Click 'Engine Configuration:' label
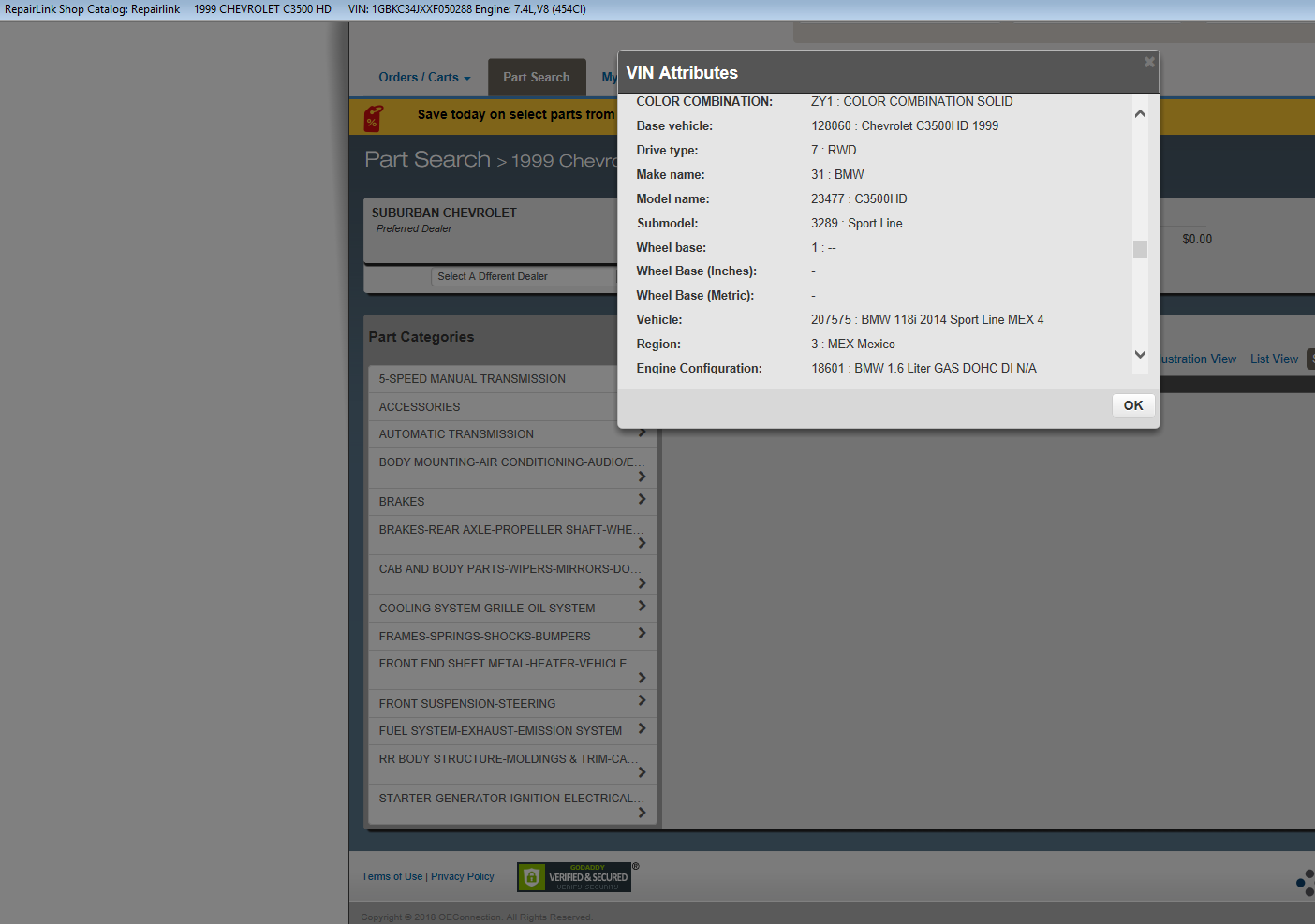Screen dimensions: 1315x924 tap(700, 369)
